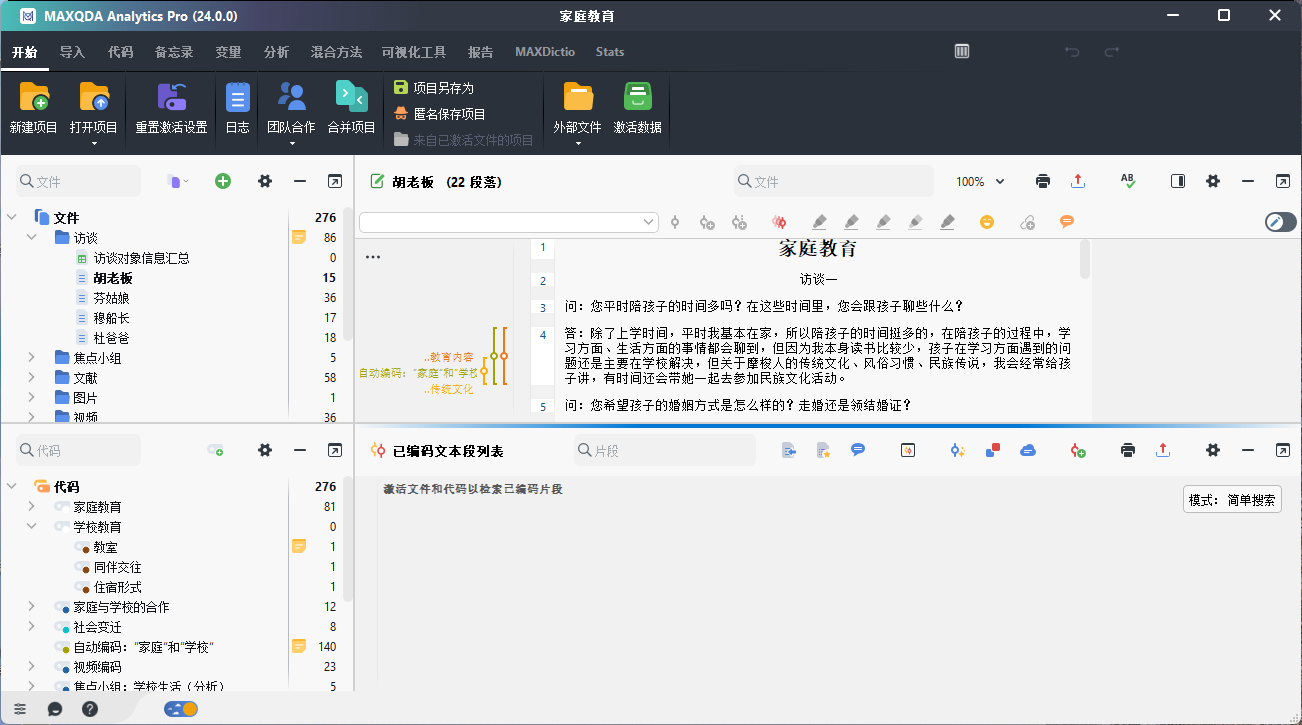Open the 打开项目 dropdown arrow
This screenshot has width=1302, height=725.
tap(94, 143)
